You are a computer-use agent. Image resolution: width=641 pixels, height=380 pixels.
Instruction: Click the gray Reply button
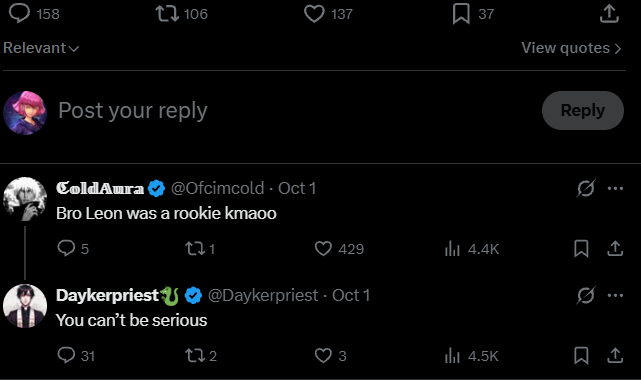[x=583, y=110]
